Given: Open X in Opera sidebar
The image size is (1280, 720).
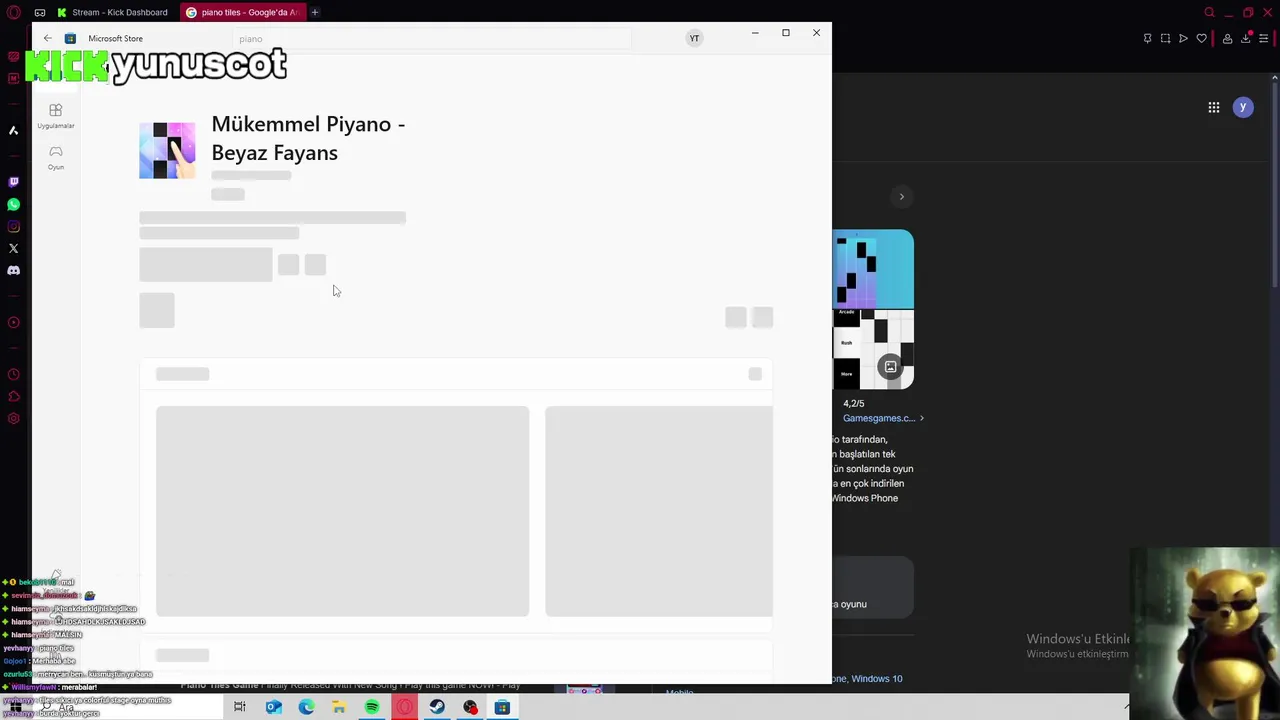Looking at the screenshot, I should (13, 248).
